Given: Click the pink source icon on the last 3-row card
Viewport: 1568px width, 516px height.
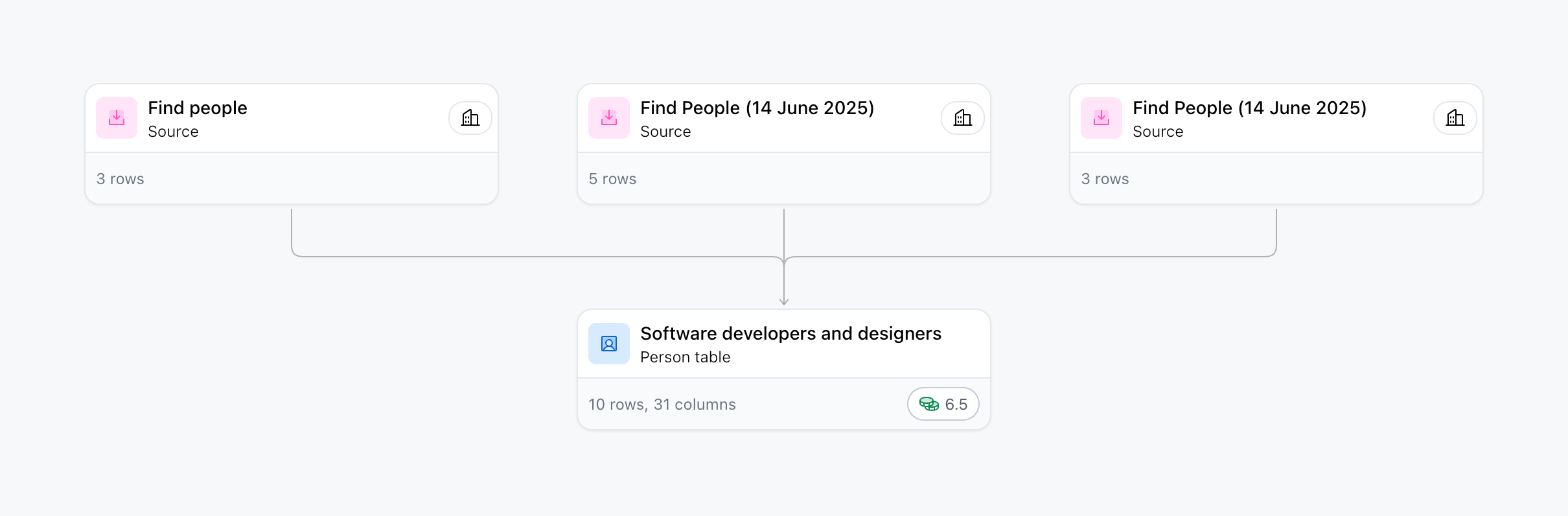Looking at the screenshot, I should tap(1101, 118).
